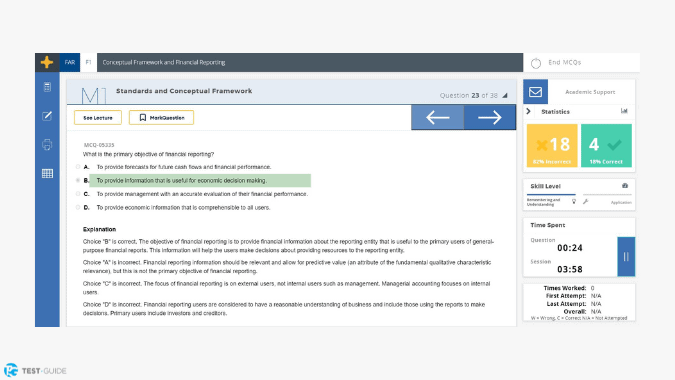Screen dimensions: 675x380
Task: Open the FAR tab
Action: tap(70, 62)
